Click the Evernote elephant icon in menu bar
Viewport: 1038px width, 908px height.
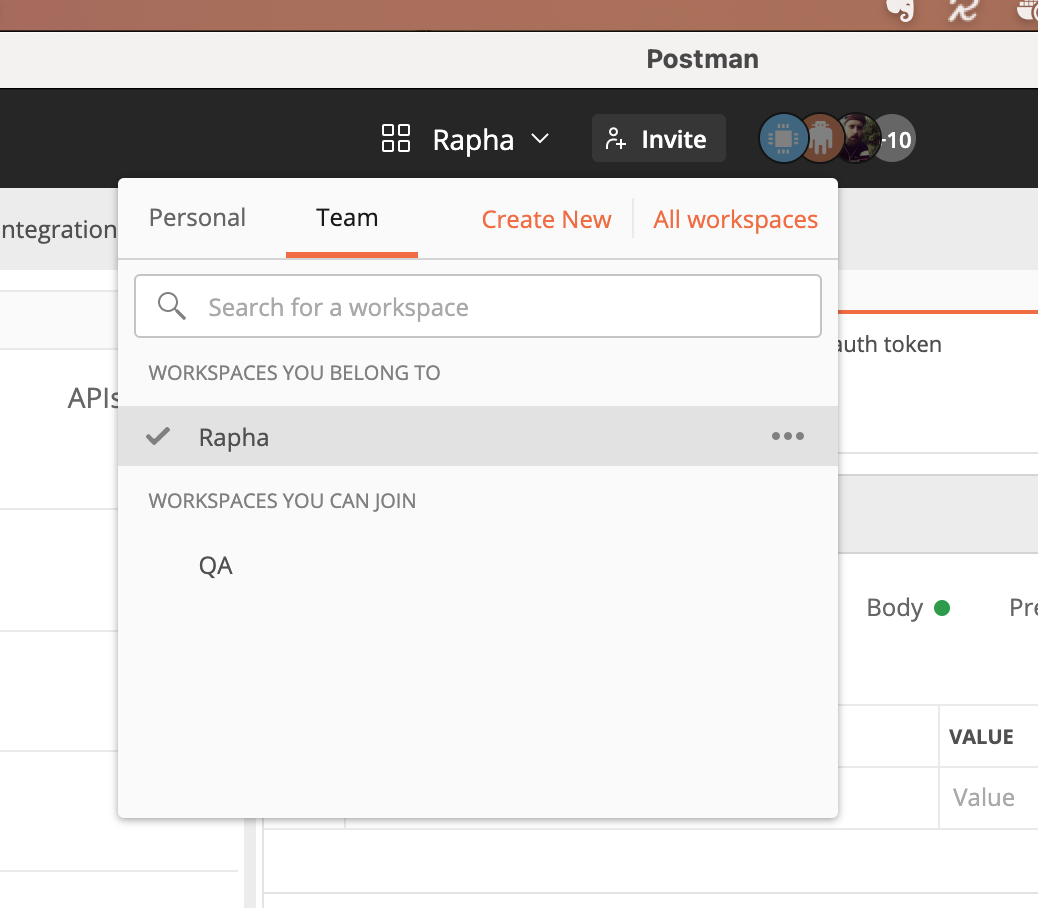pos(900,11)
